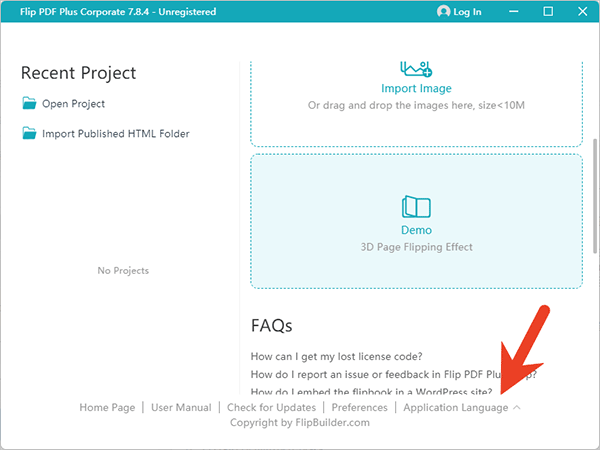Open Project from Recent Project panel
Viewport: 600px width, 450px height.
73,104
